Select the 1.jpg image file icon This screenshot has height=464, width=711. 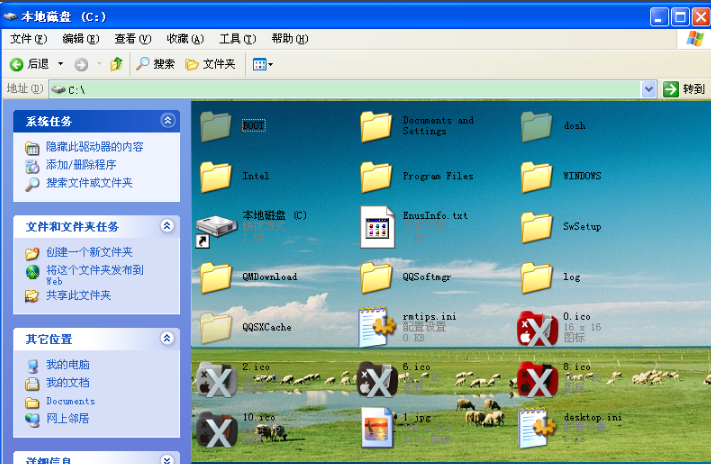click(377, 428)
